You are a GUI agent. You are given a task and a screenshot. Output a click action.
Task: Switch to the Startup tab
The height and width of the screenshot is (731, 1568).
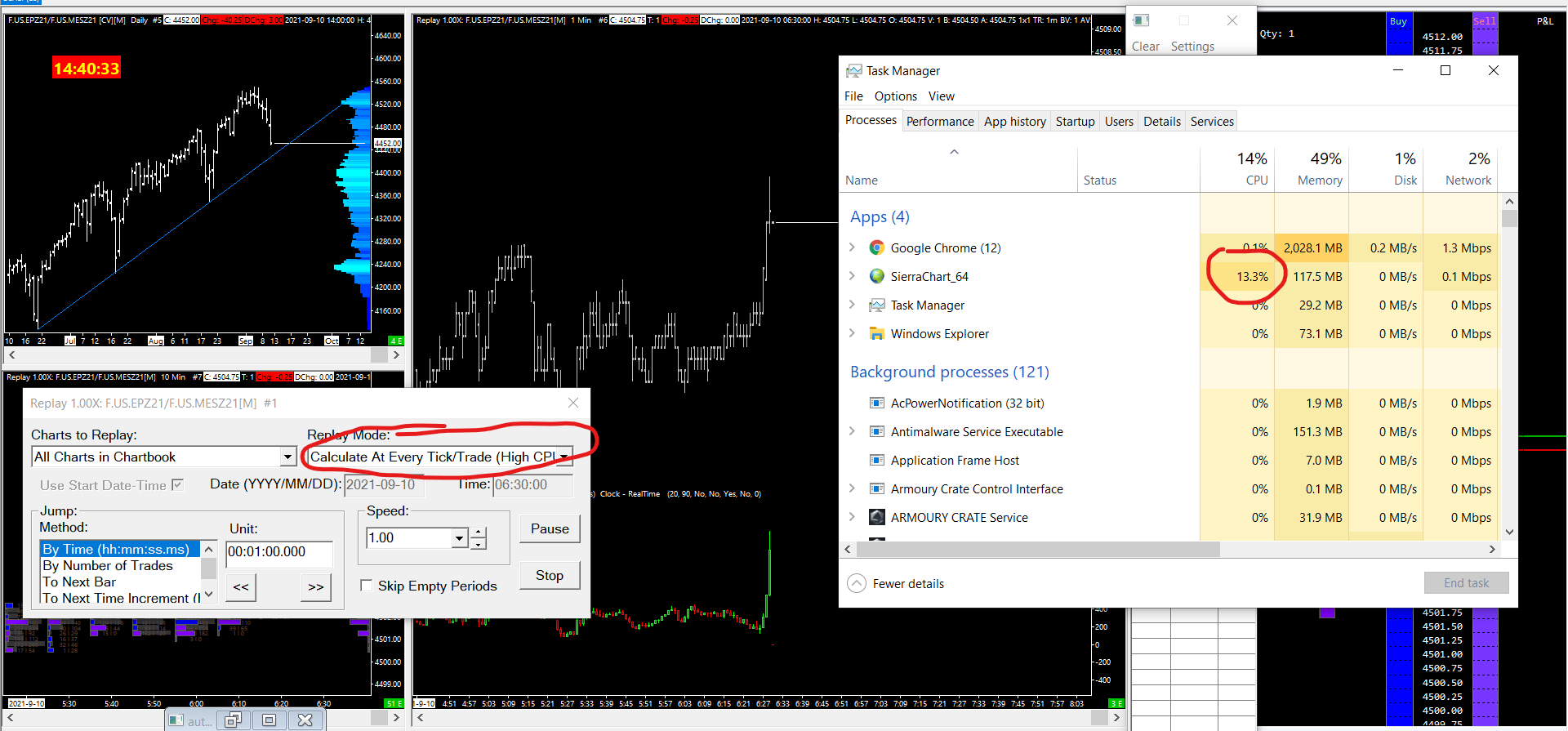[x=1075, y=122]
